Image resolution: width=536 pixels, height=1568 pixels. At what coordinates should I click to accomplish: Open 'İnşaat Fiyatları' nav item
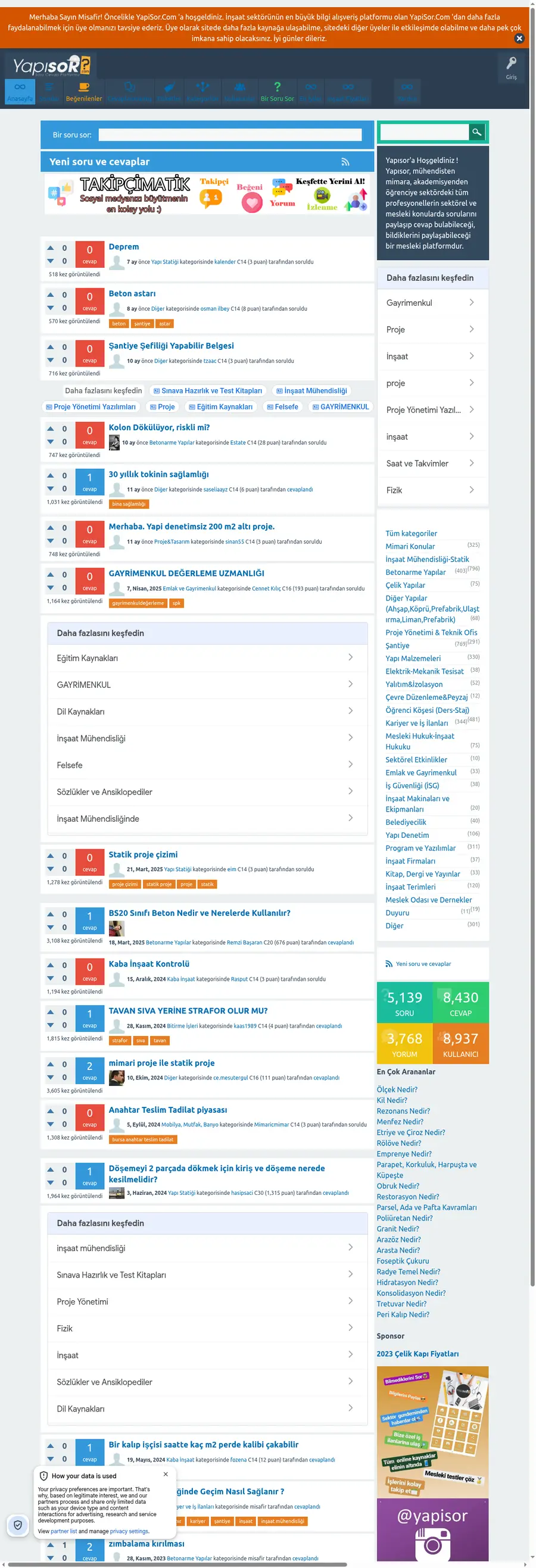pos(348,91)
